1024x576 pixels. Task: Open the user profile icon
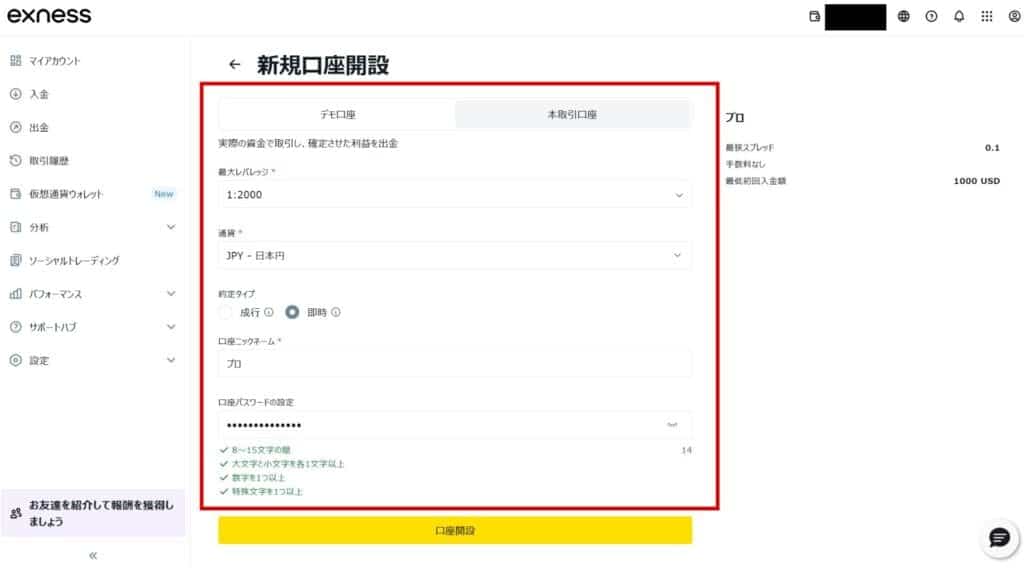point(1014,16)
